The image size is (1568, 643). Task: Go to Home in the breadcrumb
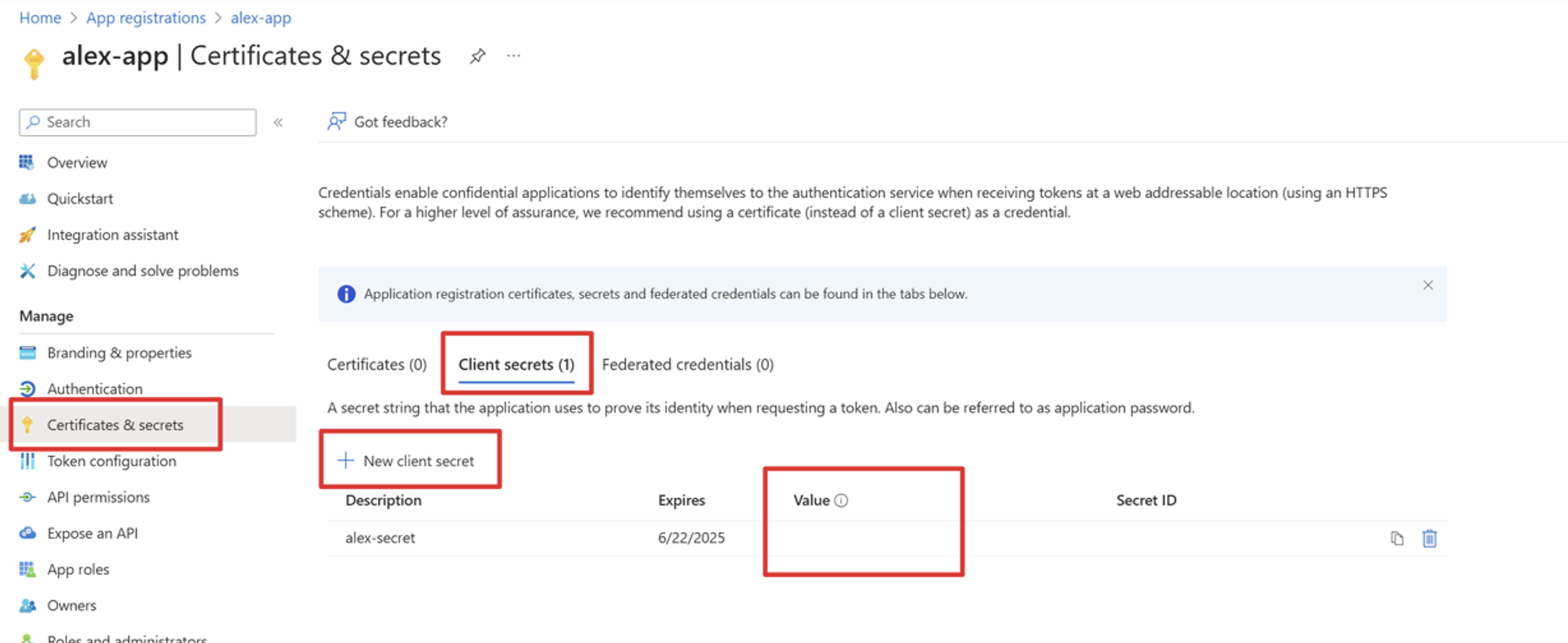tap(40, 18)
